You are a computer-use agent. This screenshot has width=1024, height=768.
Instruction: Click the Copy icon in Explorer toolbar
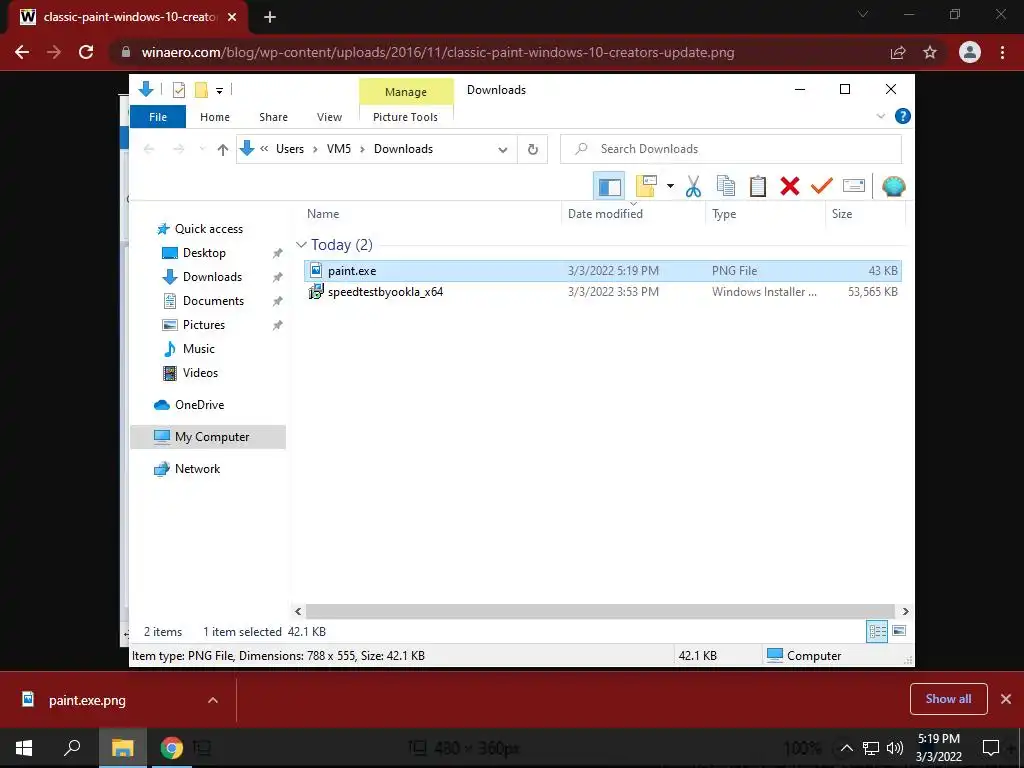[x=726, y=186]
